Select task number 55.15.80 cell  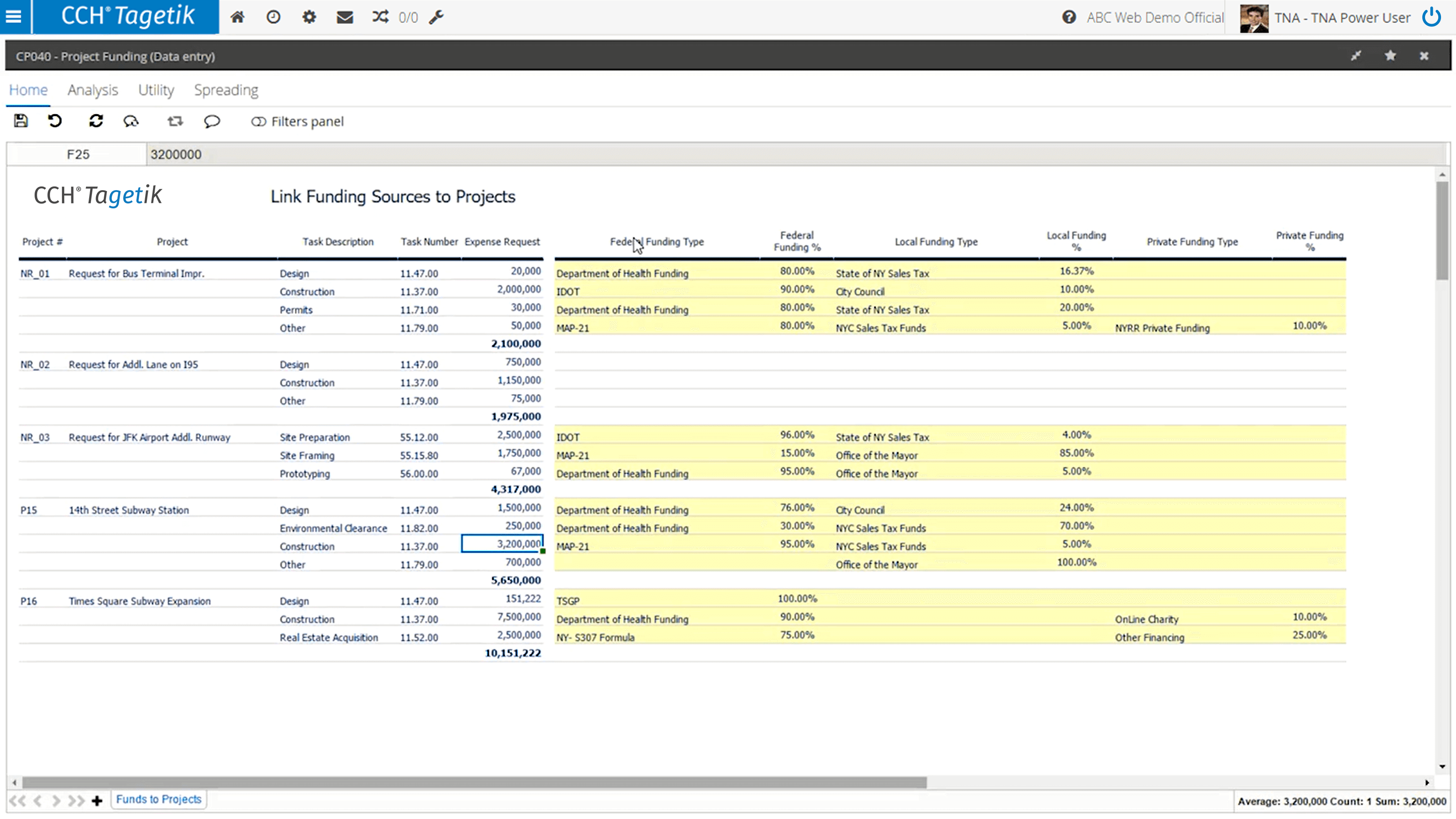(x=419, y=455)
